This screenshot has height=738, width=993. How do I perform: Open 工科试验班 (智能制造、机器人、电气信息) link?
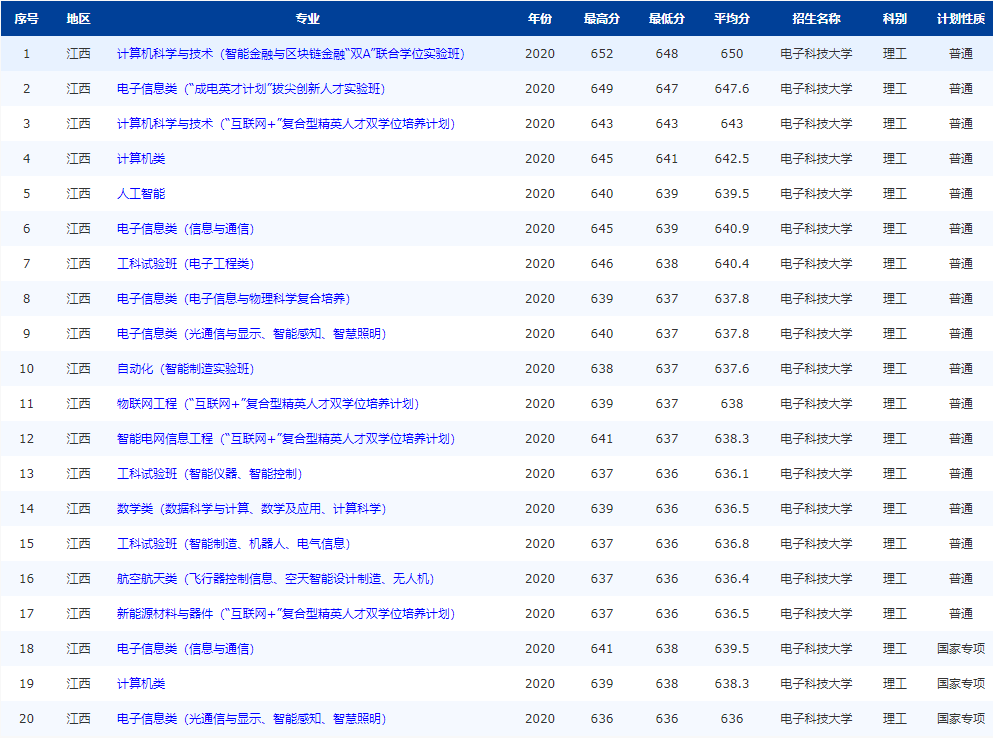[234, 544]
